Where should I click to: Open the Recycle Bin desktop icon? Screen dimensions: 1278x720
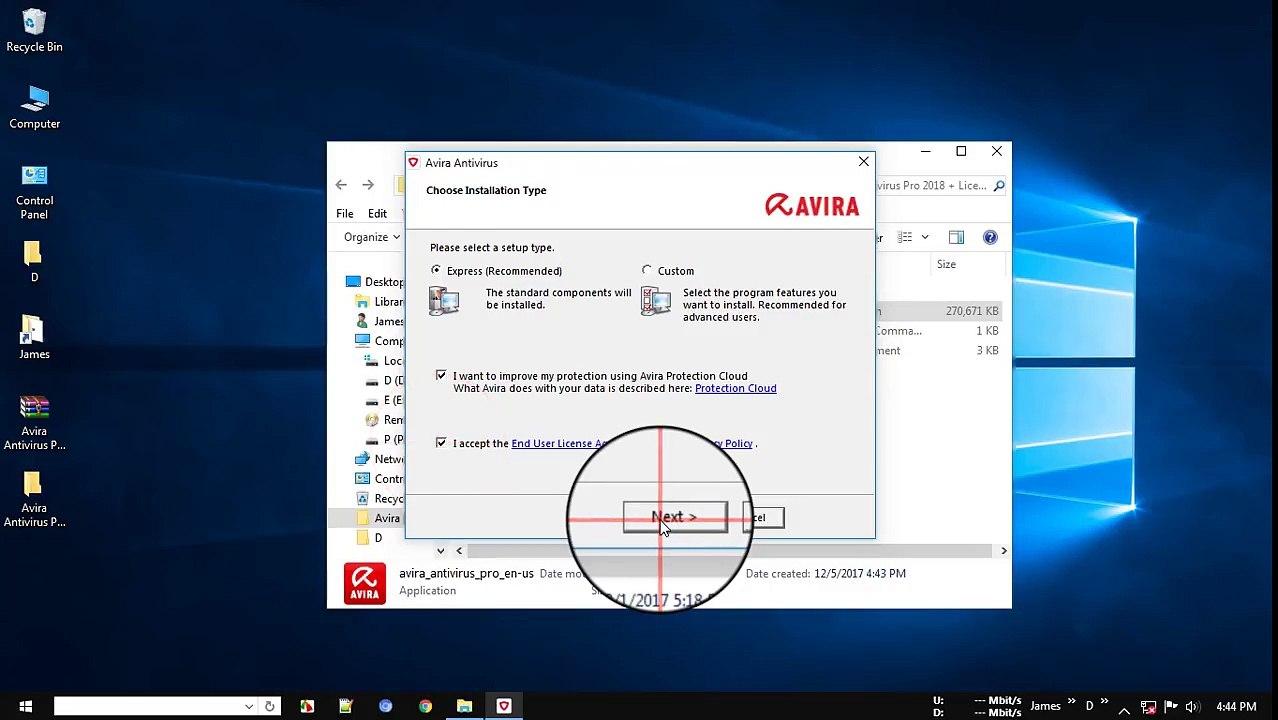[x=34, y=30]
